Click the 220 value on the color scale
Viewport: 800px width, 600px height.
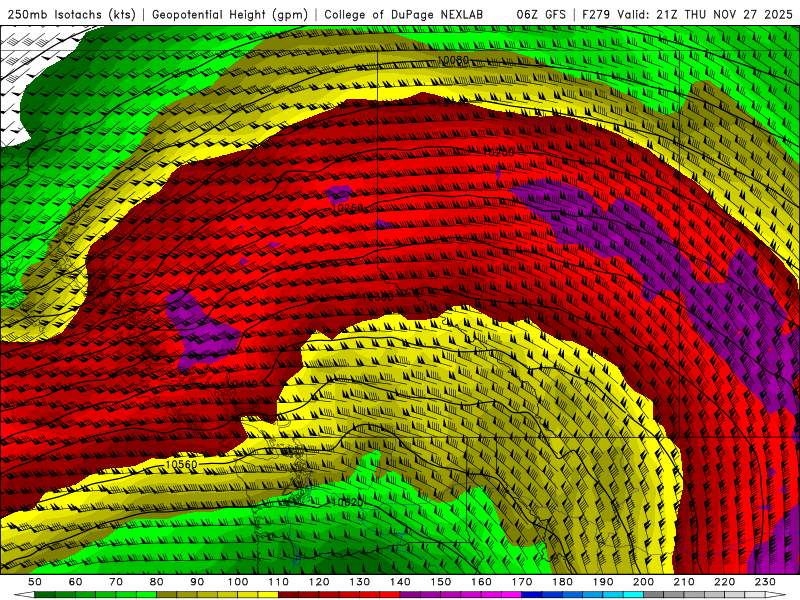[x=724, y=582]
